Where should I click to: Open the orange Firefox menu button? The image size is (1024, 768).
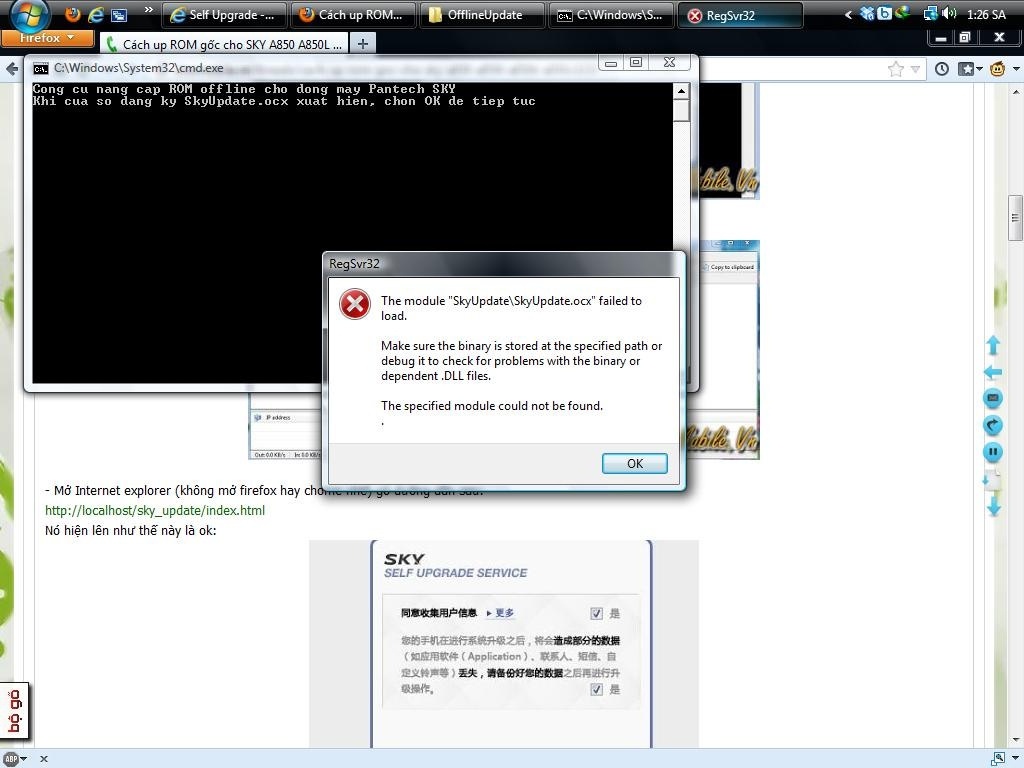tap(47, 38)
